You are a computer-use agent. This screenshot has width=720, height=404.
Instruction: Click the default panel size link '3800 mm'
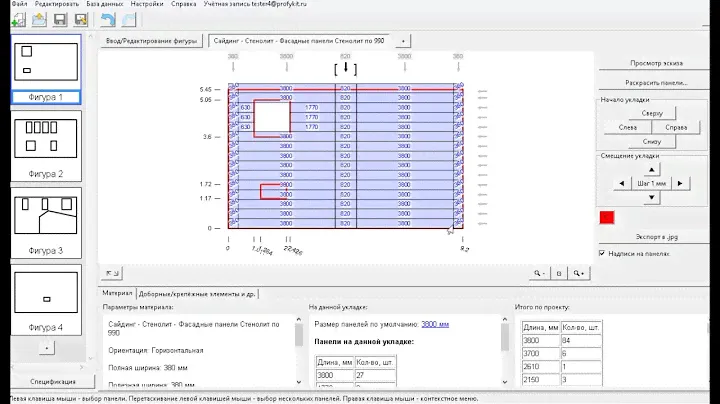click(x=435, y=325)
